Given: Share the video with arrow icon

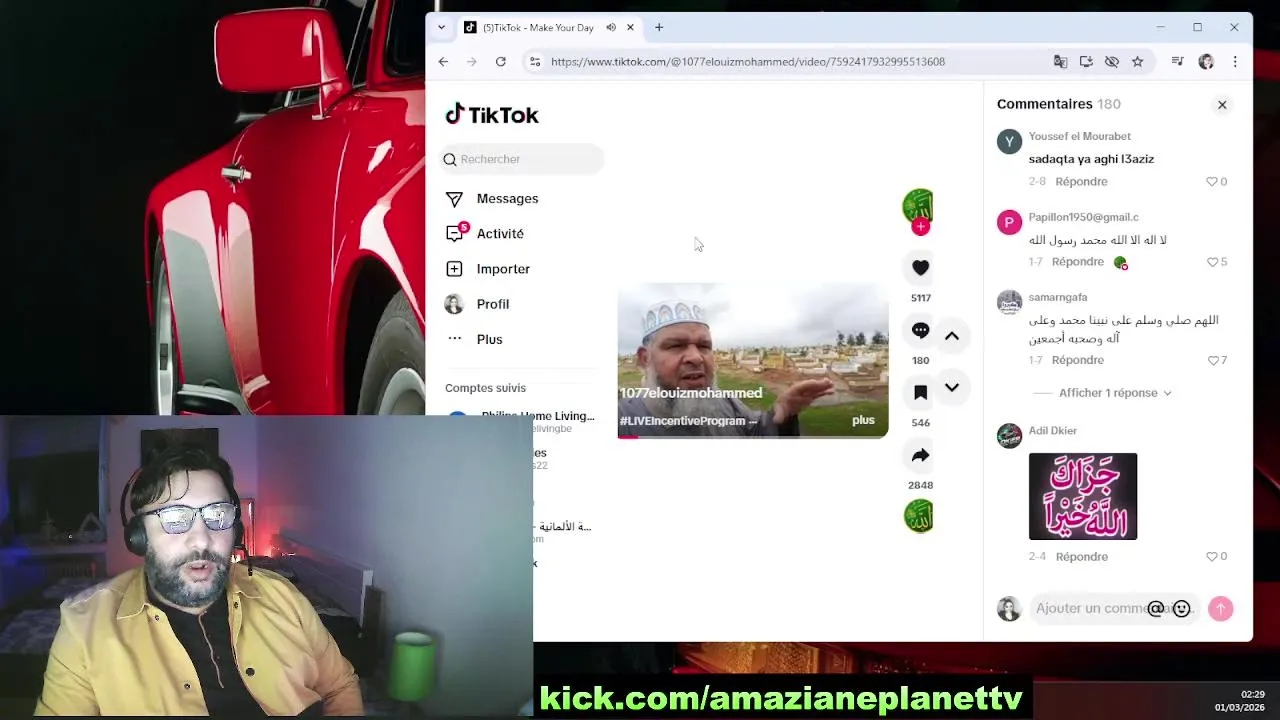Looking at the screenshot, I should click(920, 455).
